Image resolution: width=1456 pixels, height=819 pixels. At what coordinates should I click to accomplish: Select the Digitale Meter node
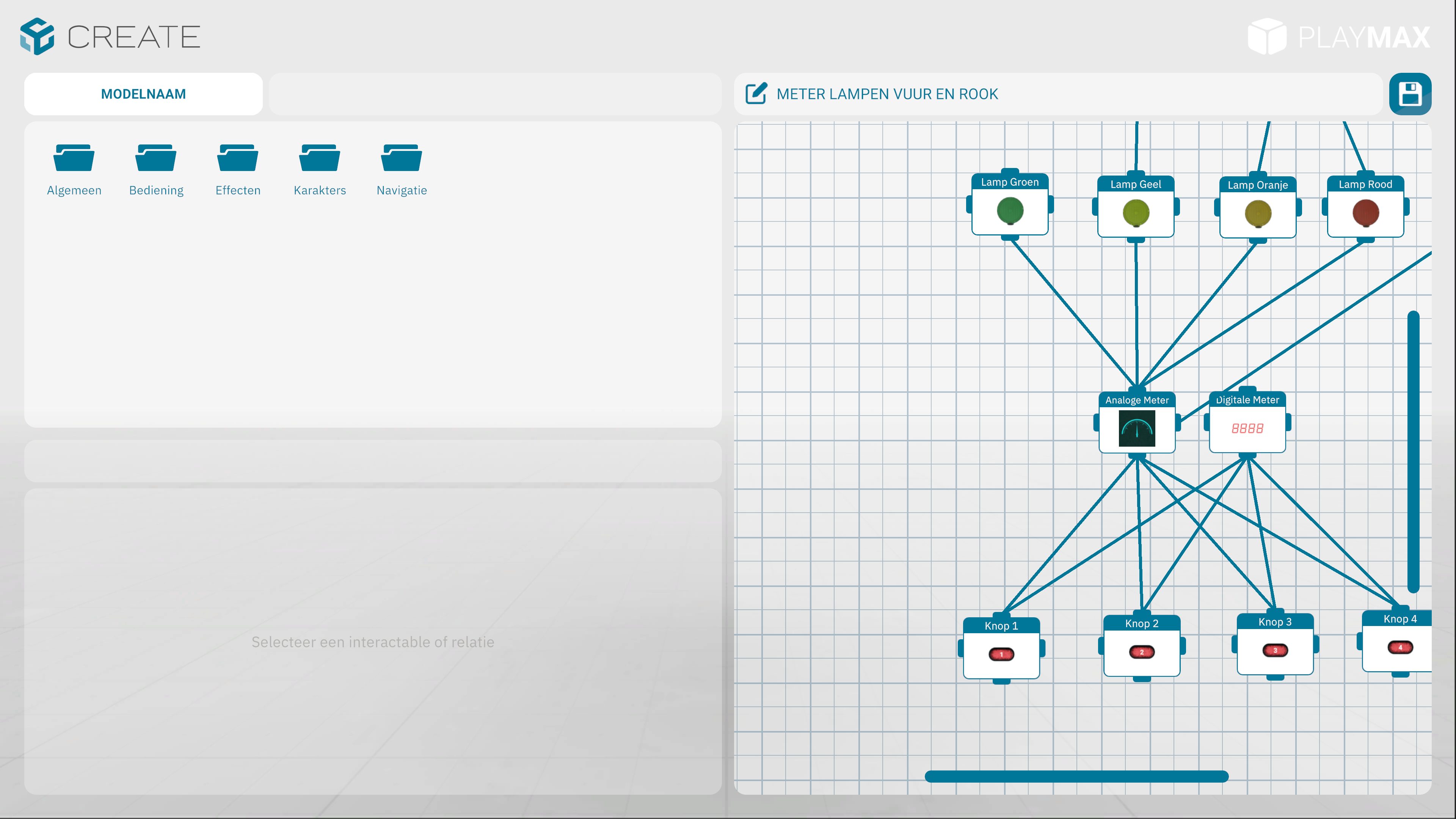click(1247, 428)
